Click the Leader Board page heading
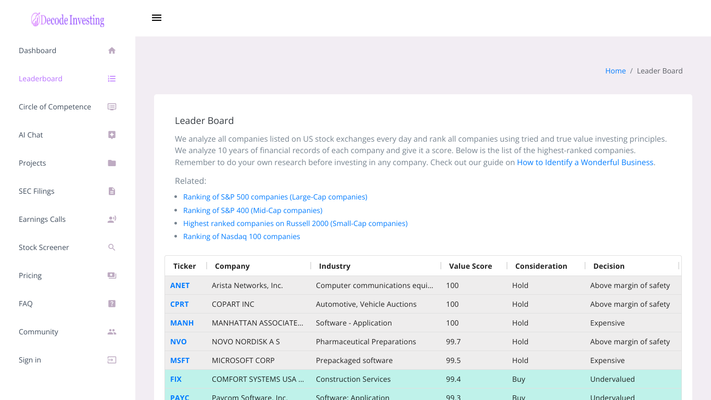711x400 pixels. pyautogui.click(x=204, y=121)
